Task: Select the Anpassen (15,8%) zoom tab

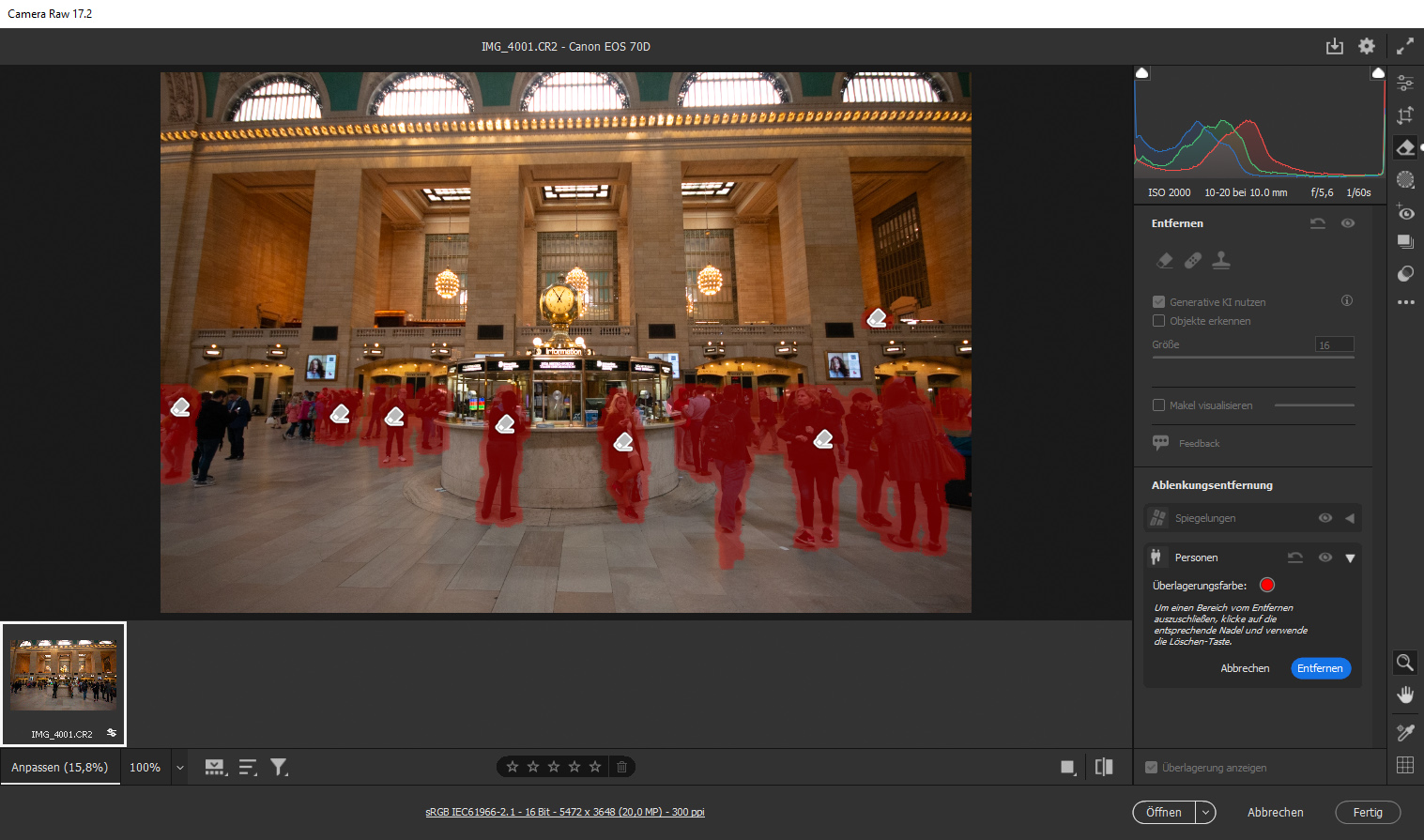Action: click(60, 767)
